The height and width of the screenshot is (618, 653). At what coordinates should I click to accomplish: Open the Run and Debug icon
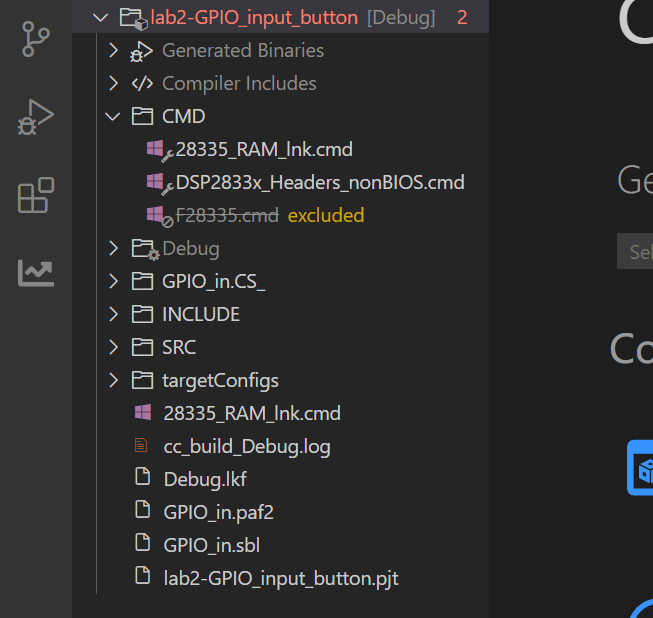click(x=36, y=117)
